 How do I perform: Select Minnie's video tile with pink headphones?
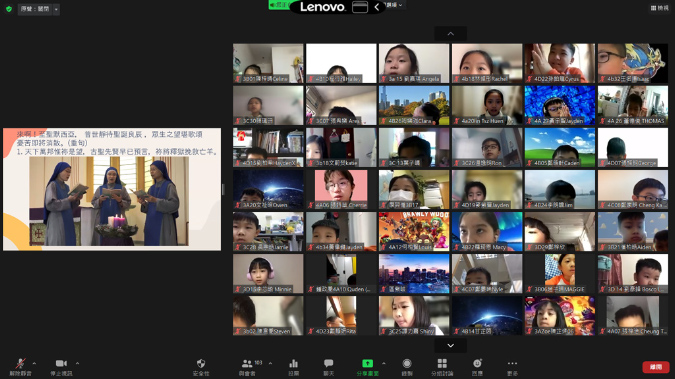[x=268, y=273]
